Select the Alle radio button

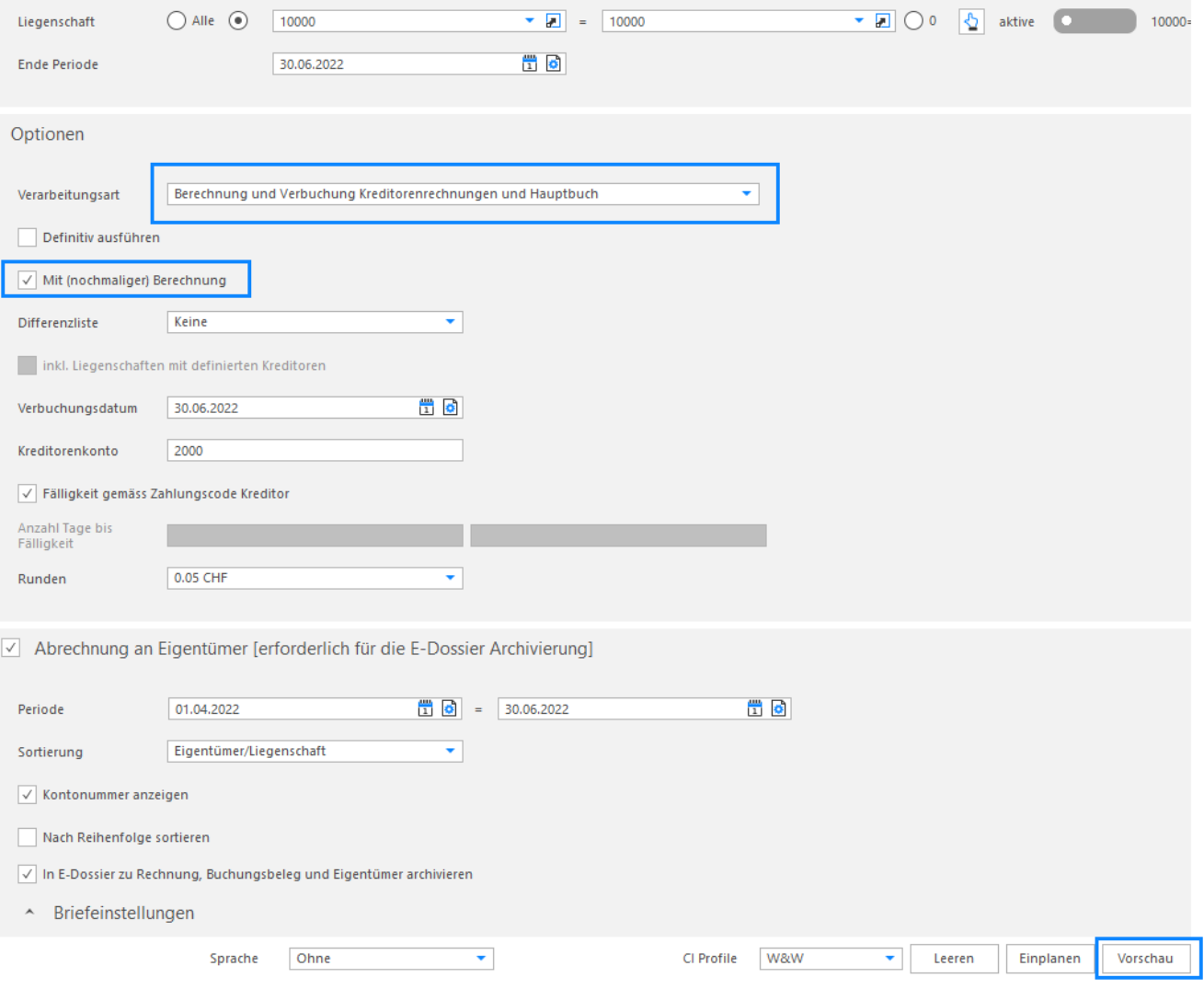(177, 20)
